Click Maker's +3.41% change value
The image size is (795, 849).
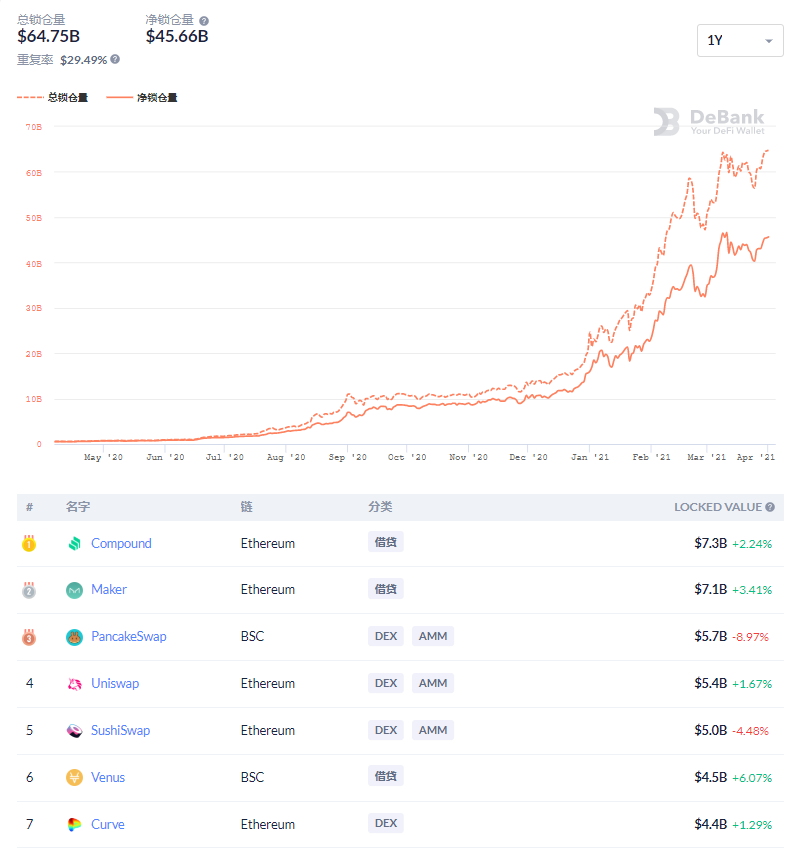(x=752, y=590)
